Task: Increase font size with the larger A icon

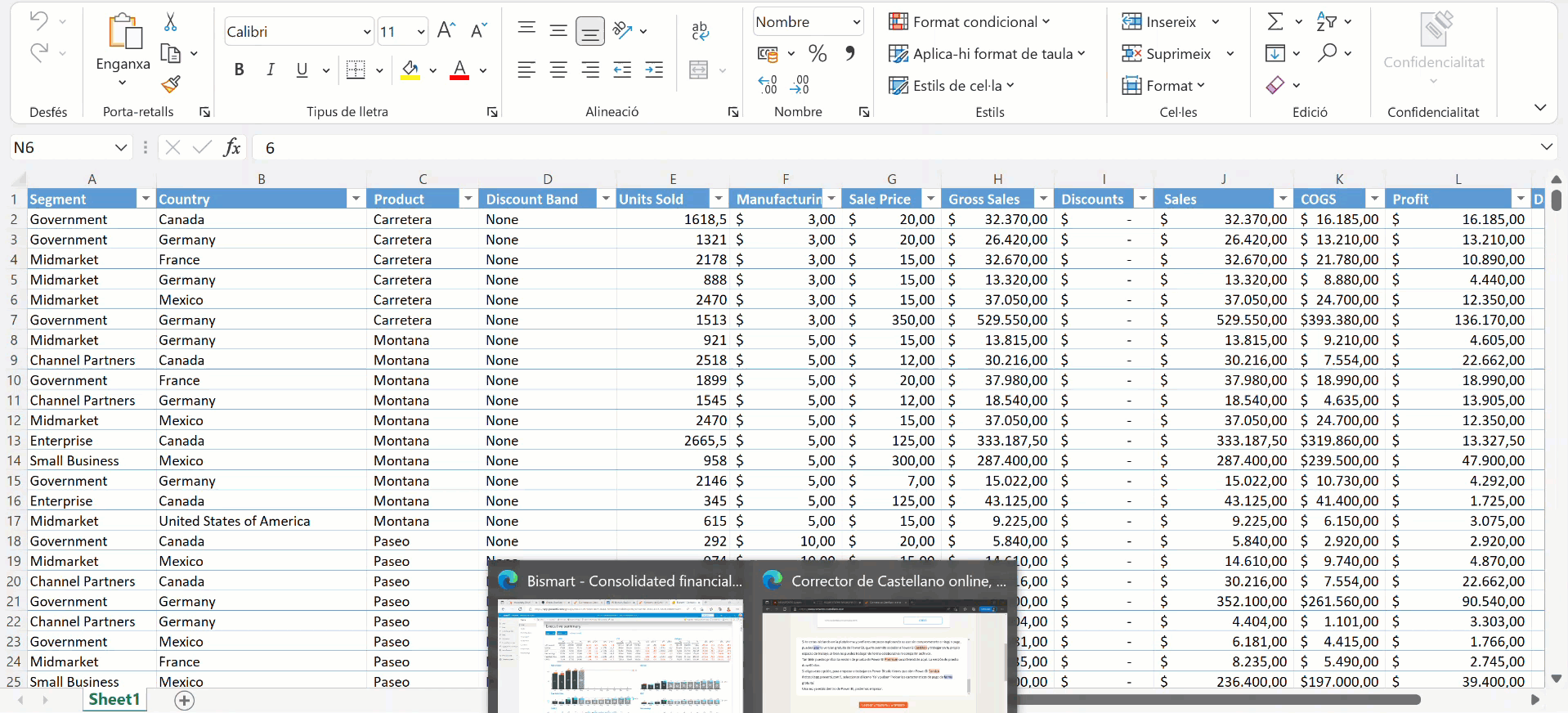Action: (446, 31)
